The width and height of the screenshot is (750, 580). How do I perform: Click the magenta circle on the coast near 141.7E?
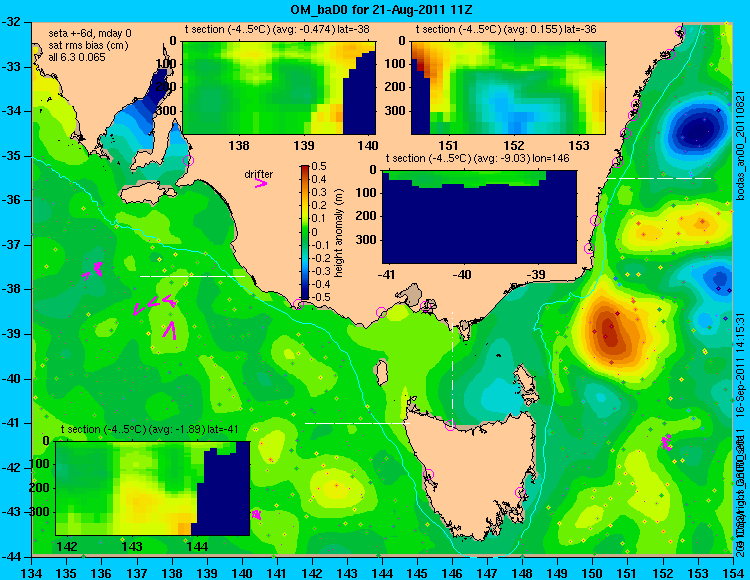(298, 304)
